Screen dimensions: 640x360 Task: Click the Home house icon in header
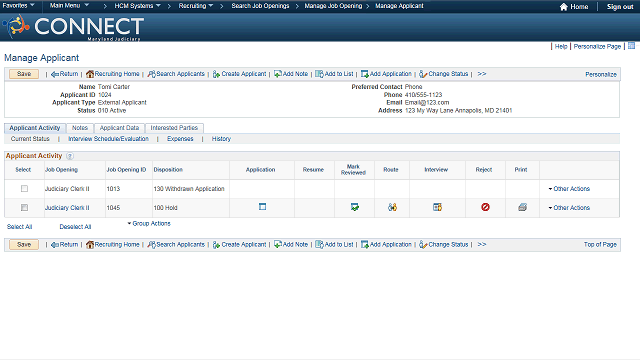[564, 7]
